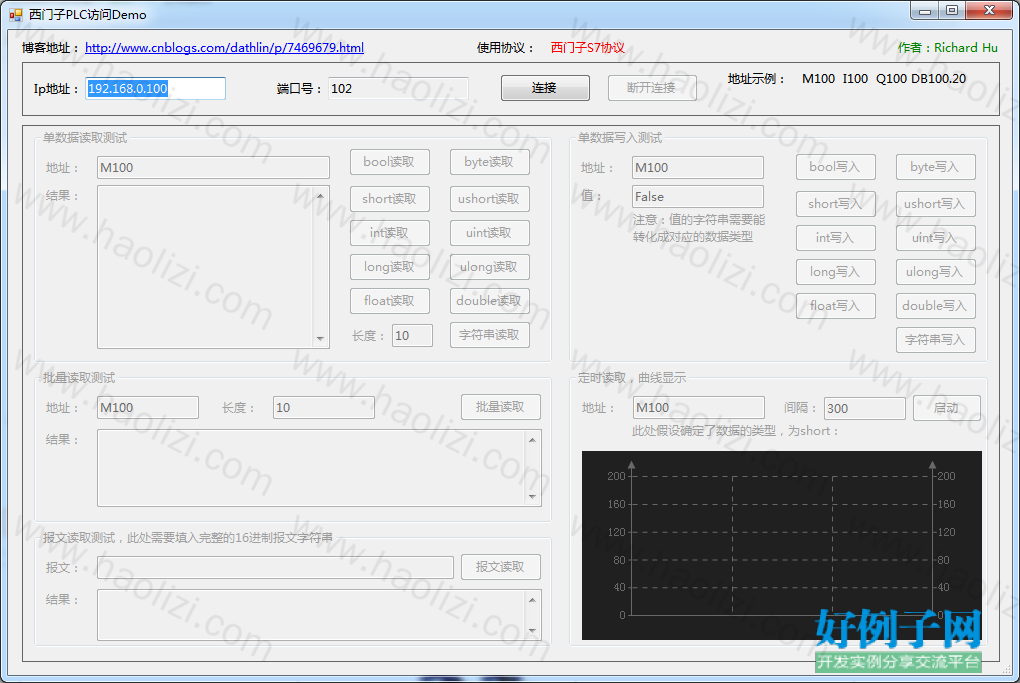Click the batch read 地址 field
Screen dimensions: 1020x683
pyautogui.click(x=148, y=408)
